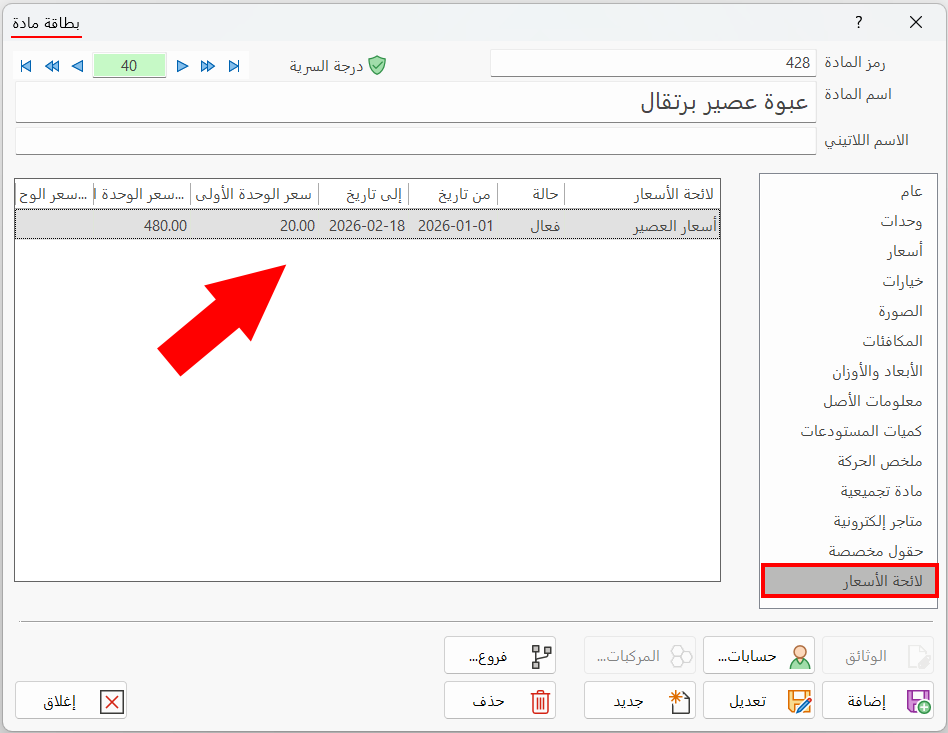Screen dimensions: 948x733
Task: Open the أسعار tab
Action: (x=904, y=251)
